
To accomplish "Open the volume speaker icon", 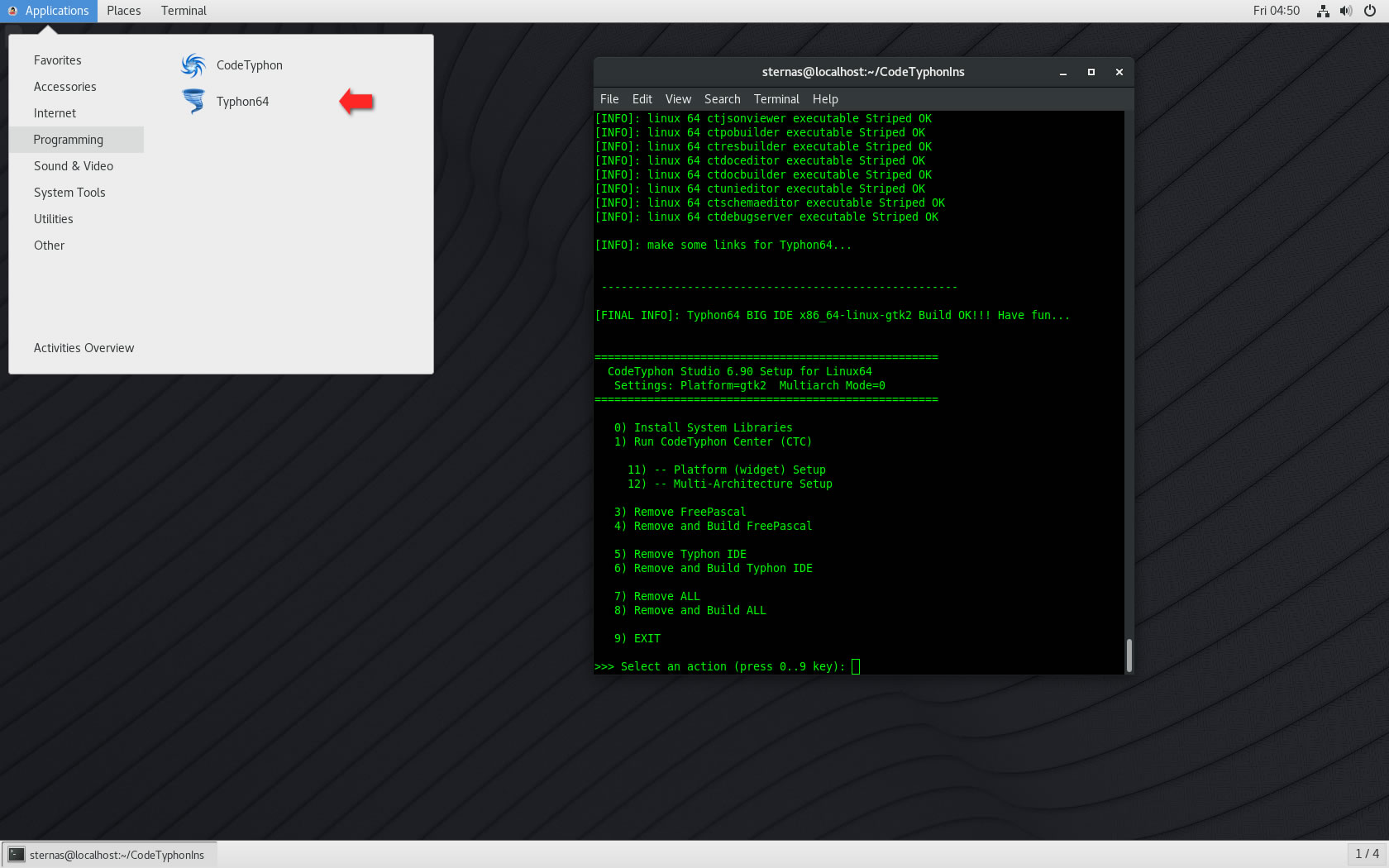I will coord(1346,11).
